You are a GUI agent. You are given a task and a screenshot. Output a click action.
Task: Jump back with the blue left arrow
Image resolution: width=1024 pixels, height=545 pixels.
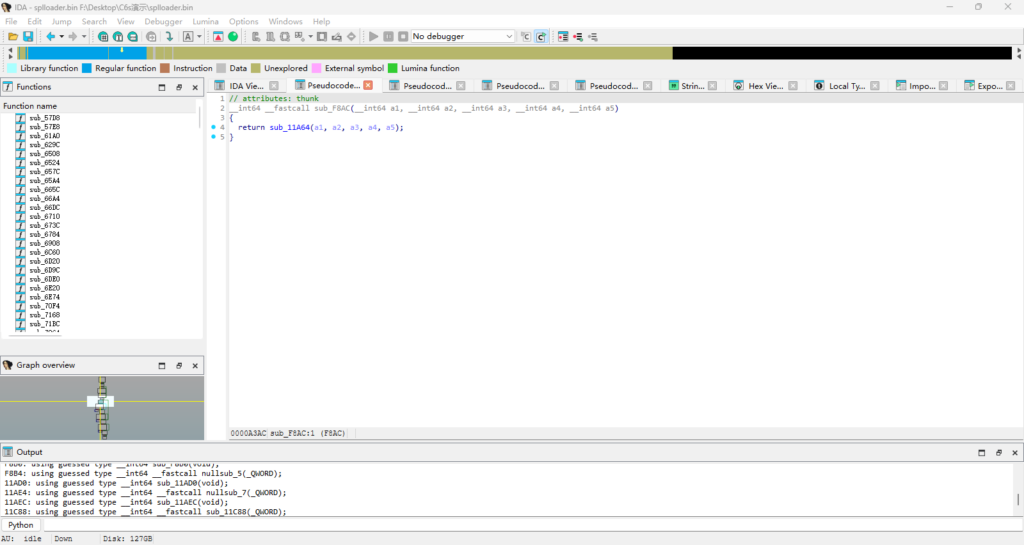50,37
